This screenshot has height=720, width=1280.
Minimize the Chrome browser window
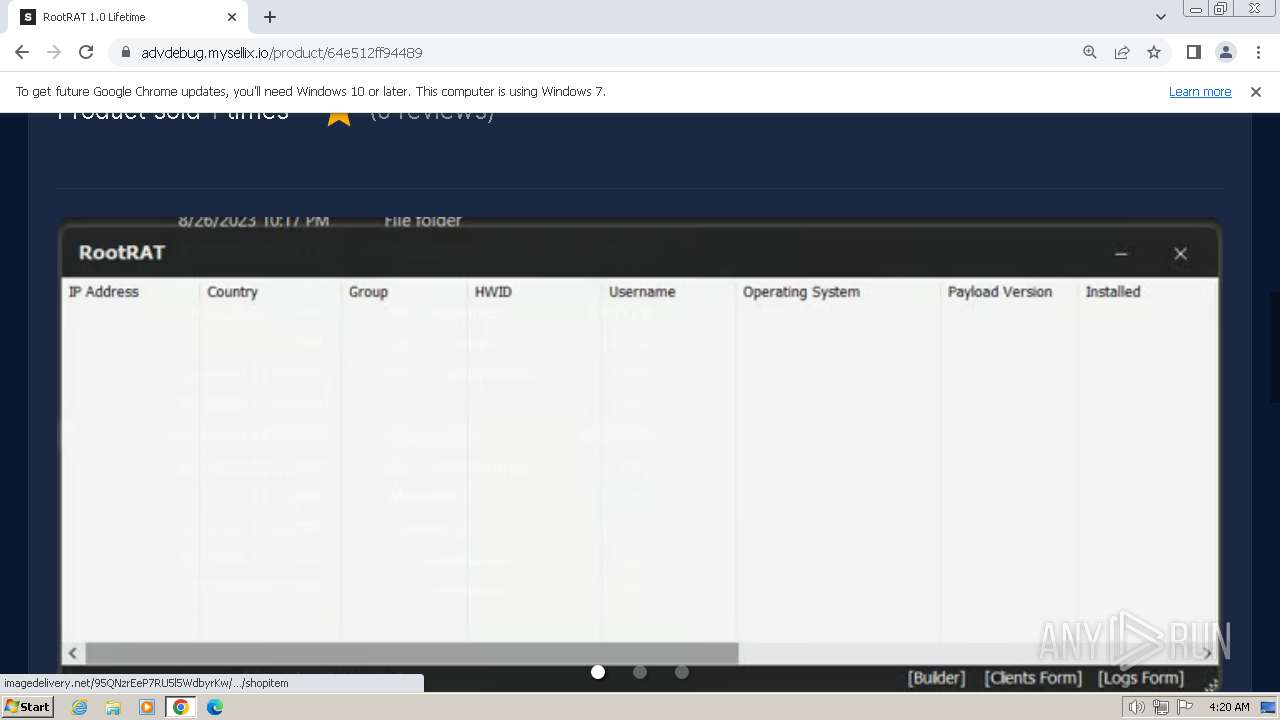coord(1195,9)
